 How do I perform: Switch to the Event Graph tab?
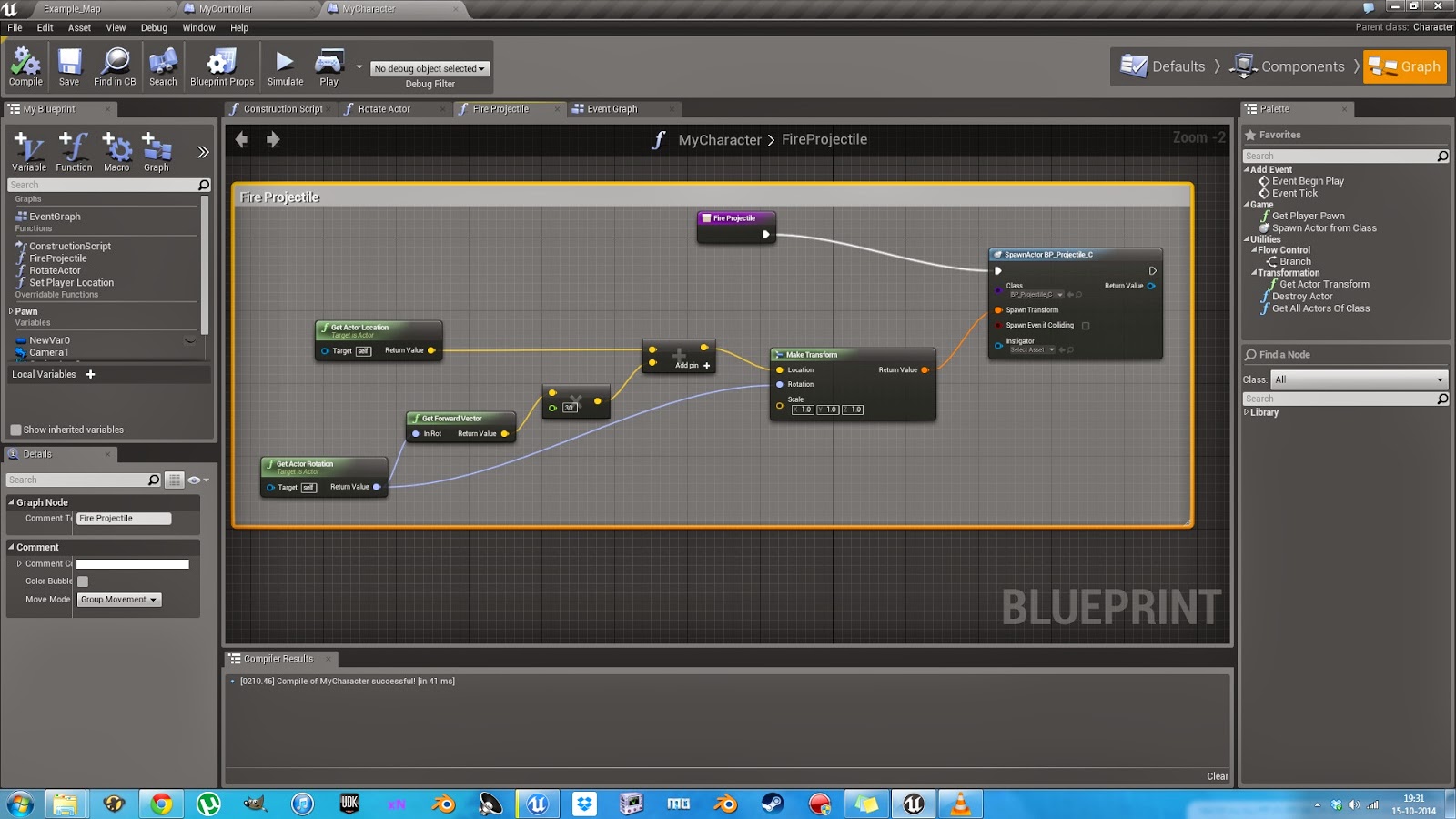[x=613, y=108]
